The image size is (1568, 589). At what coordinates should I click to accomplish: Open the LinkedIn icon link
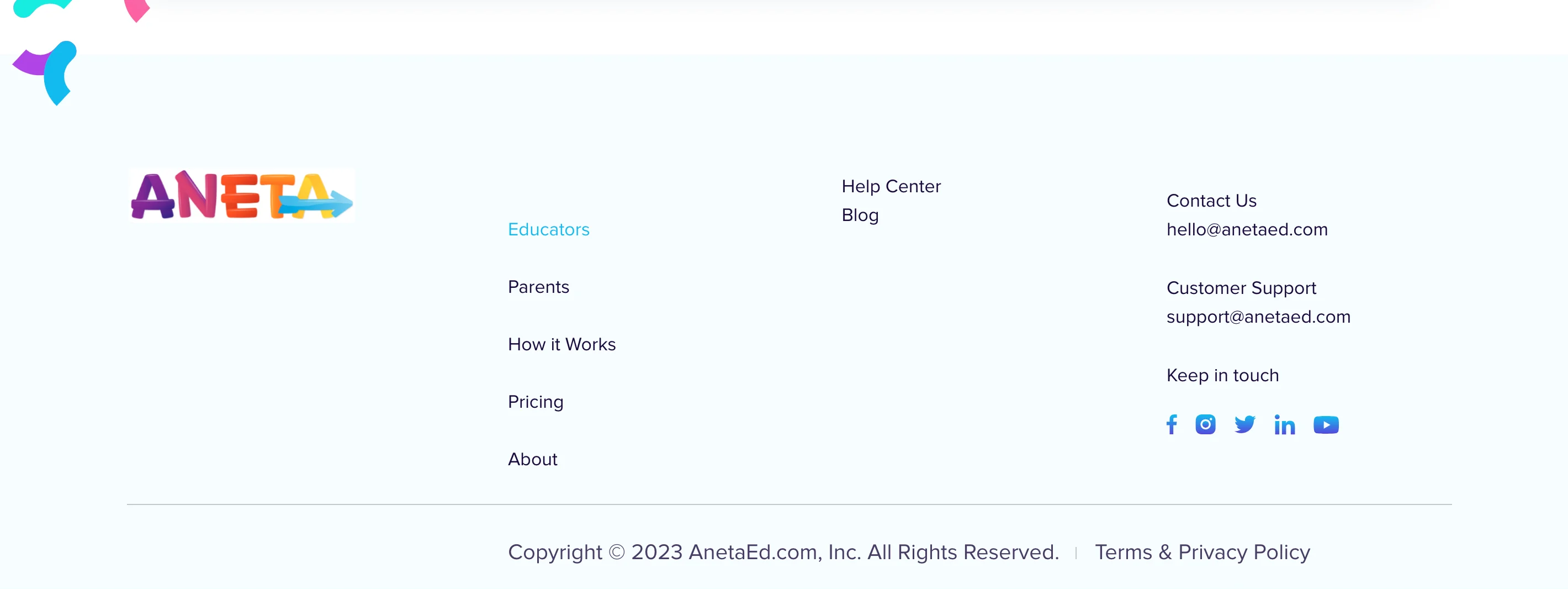1284,424
